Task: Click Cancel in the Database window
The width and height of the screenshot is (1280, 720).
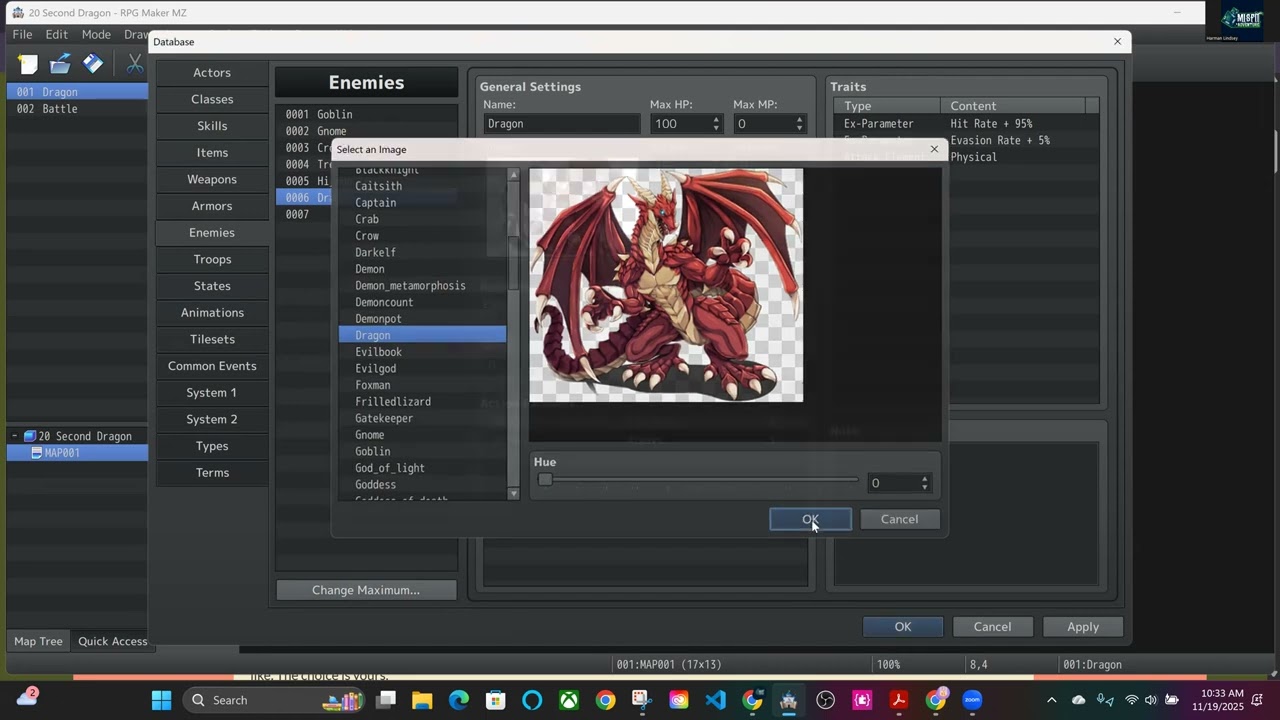Action: 992,627
